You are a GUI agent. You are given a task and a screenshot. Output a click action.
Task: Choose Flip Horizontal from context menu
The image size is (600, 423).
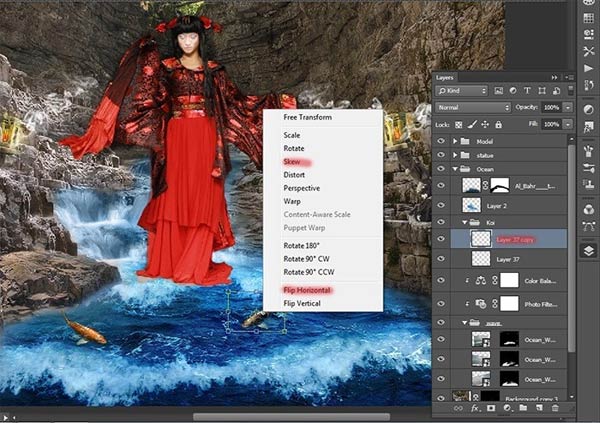[307, 290]
